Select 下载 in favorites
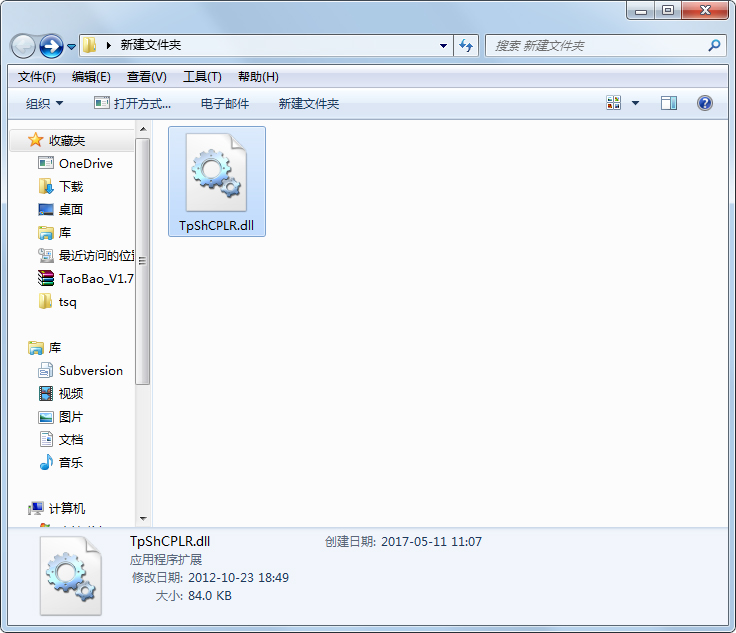 [71, 186]
